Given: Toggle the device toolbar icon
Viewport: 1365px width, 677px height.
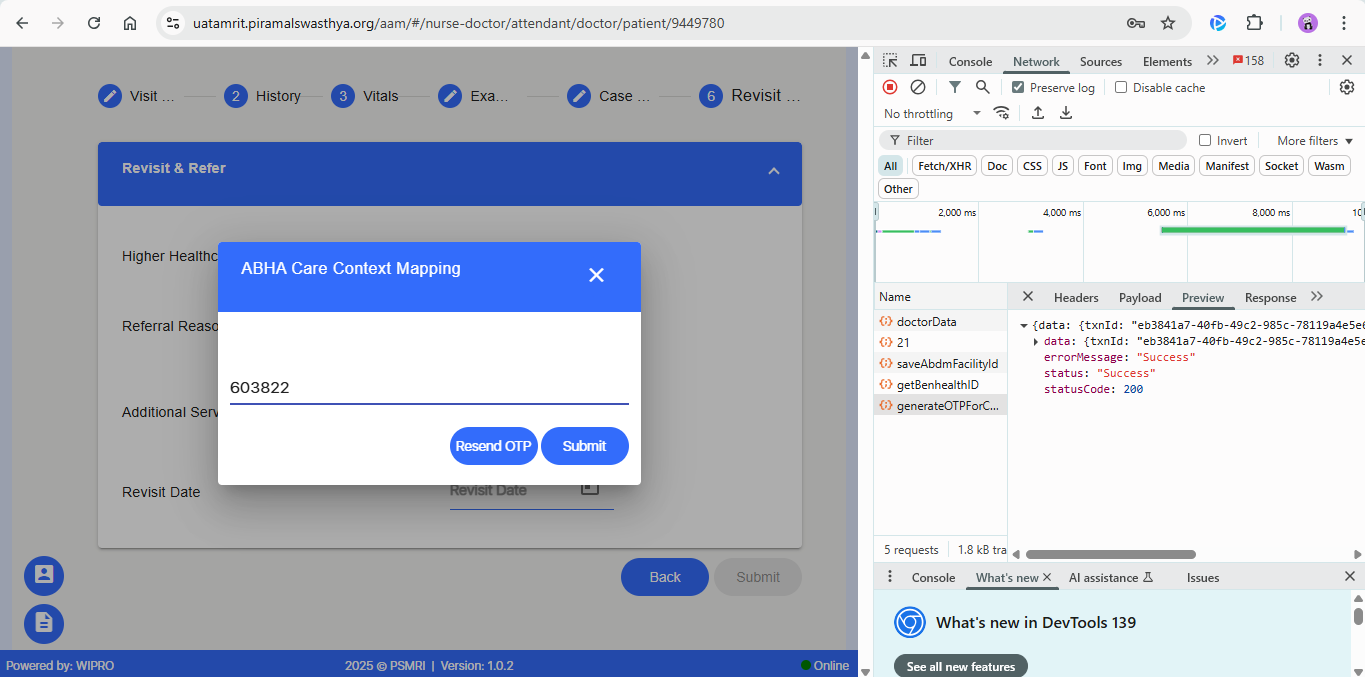Looking at the screenshot, I should 918,61.
